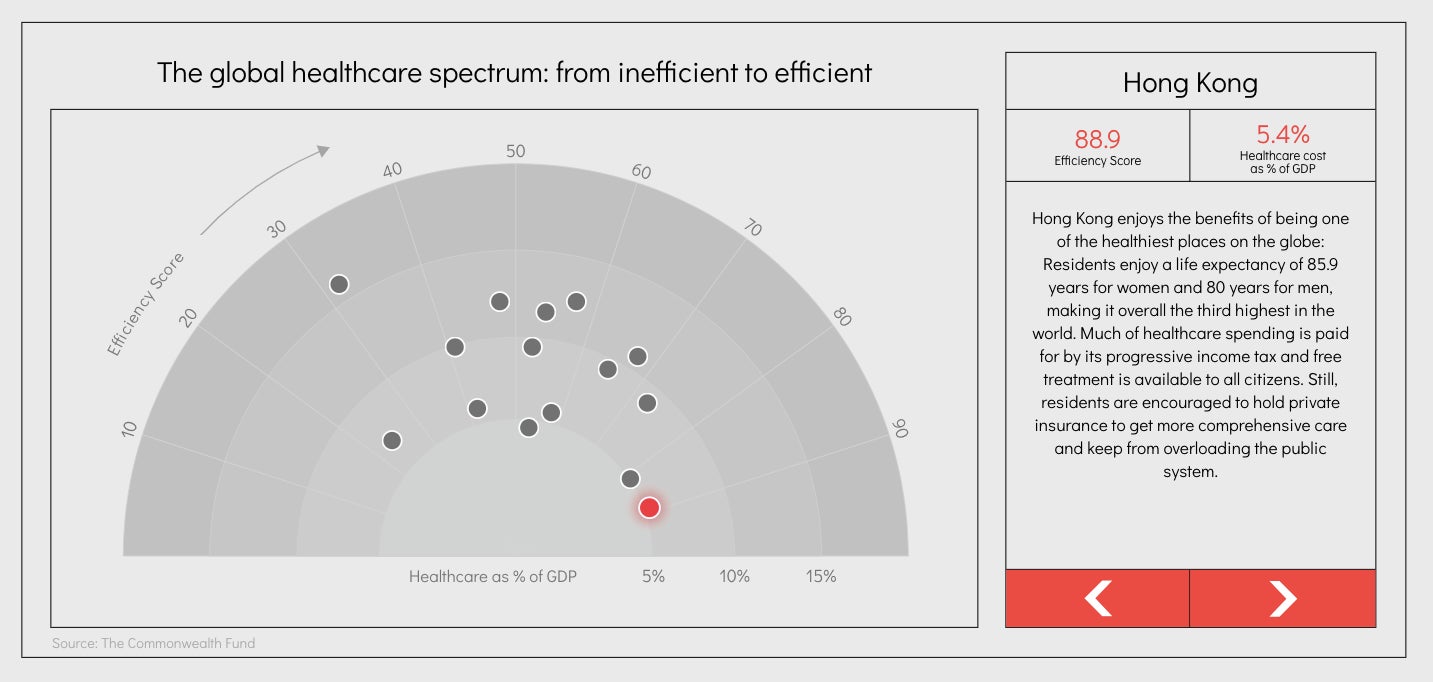Click the 5% GDP axis label
1433x682 pixels.
click(653, 576)
